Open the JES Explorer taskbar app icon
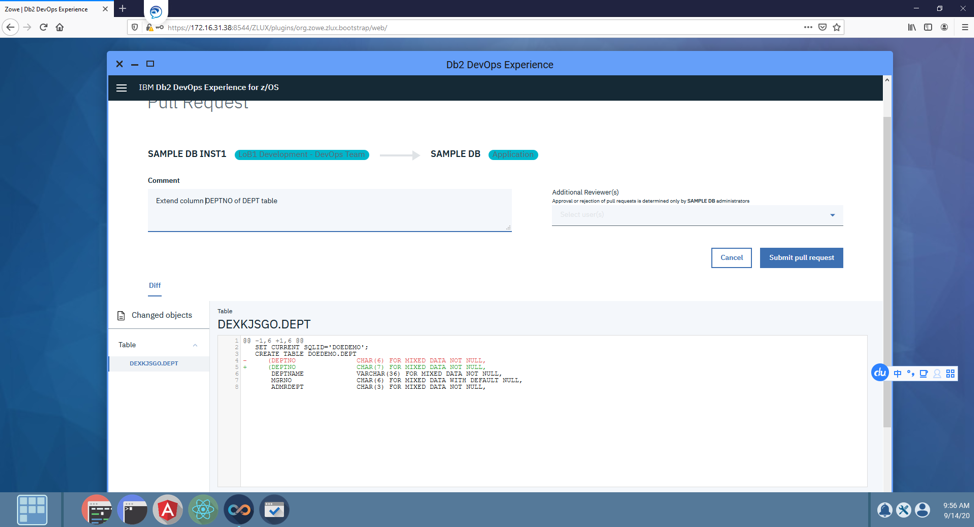 (x=96, y=510)
